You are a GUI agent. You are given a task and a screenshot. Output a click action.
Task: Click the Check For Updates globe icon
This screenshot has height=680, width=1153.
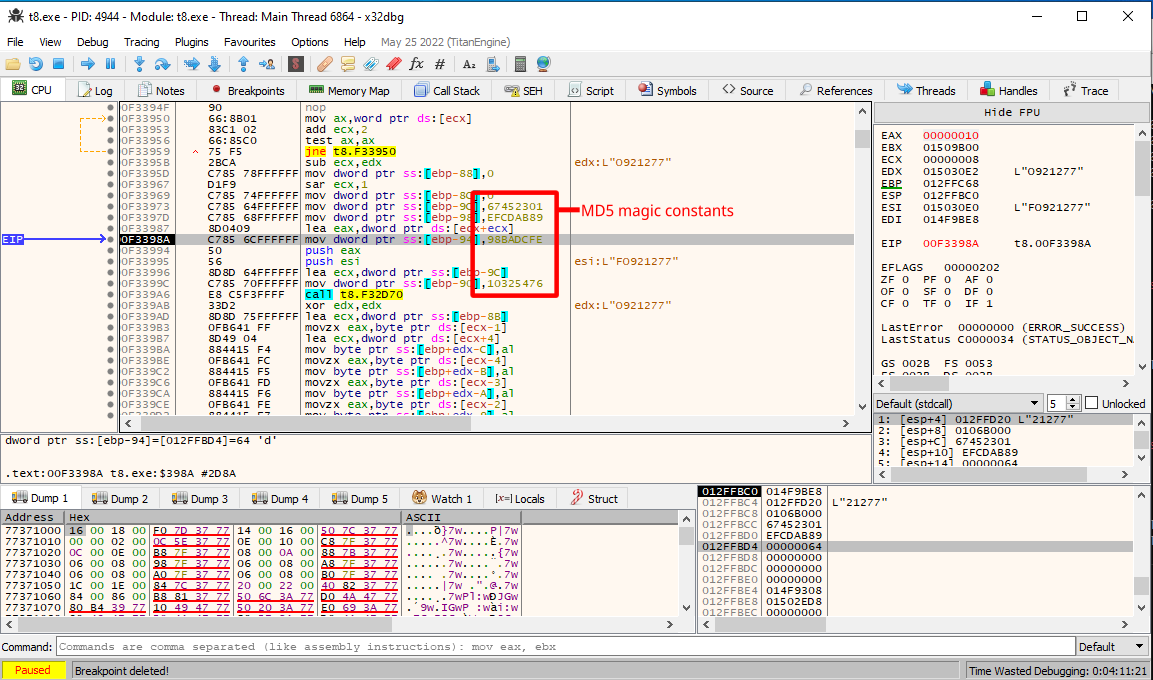coord(543,64)
